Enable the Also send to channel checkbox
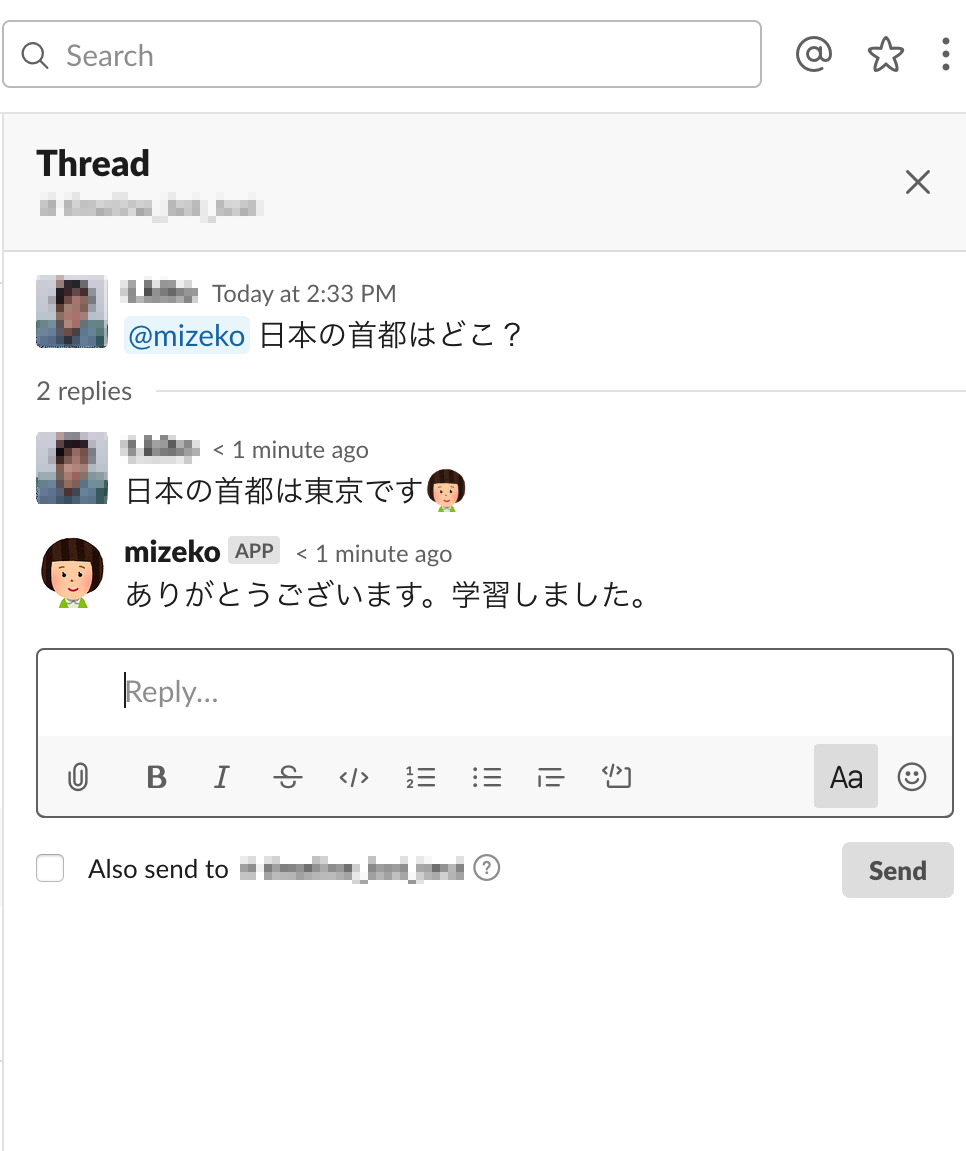The height and width of the screenshot is (1151, 966). pos(50,868)
